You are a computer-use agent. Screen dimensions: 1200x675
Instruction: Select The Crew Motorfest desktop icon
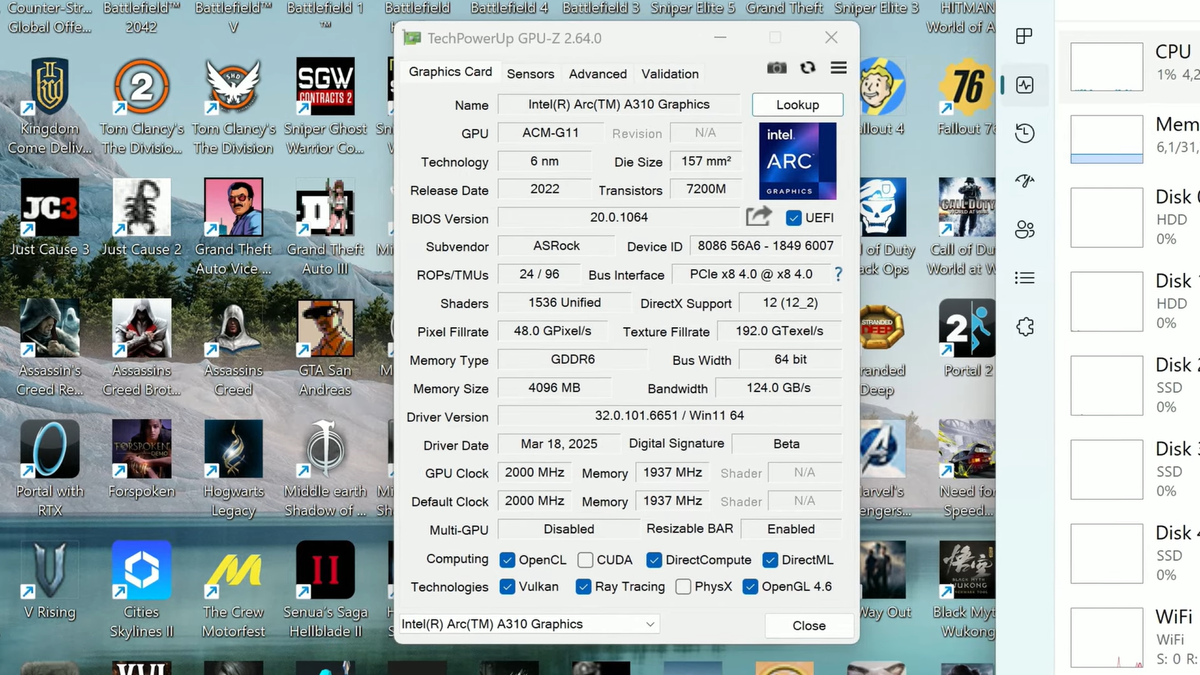pyautogui.click(x=233, y=590)
